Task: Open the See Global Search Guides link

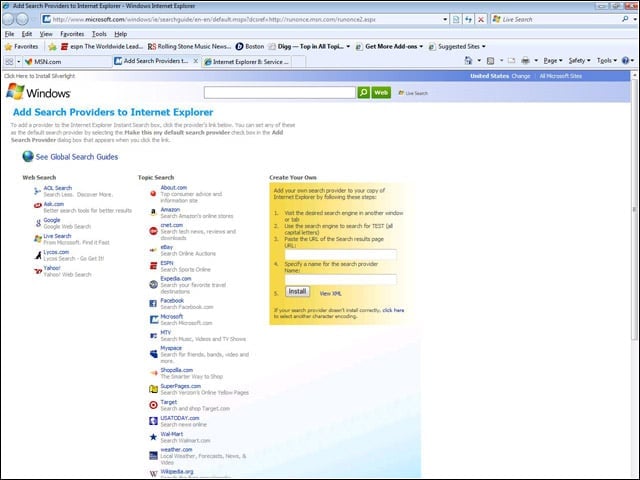Action: pos(77,157)
